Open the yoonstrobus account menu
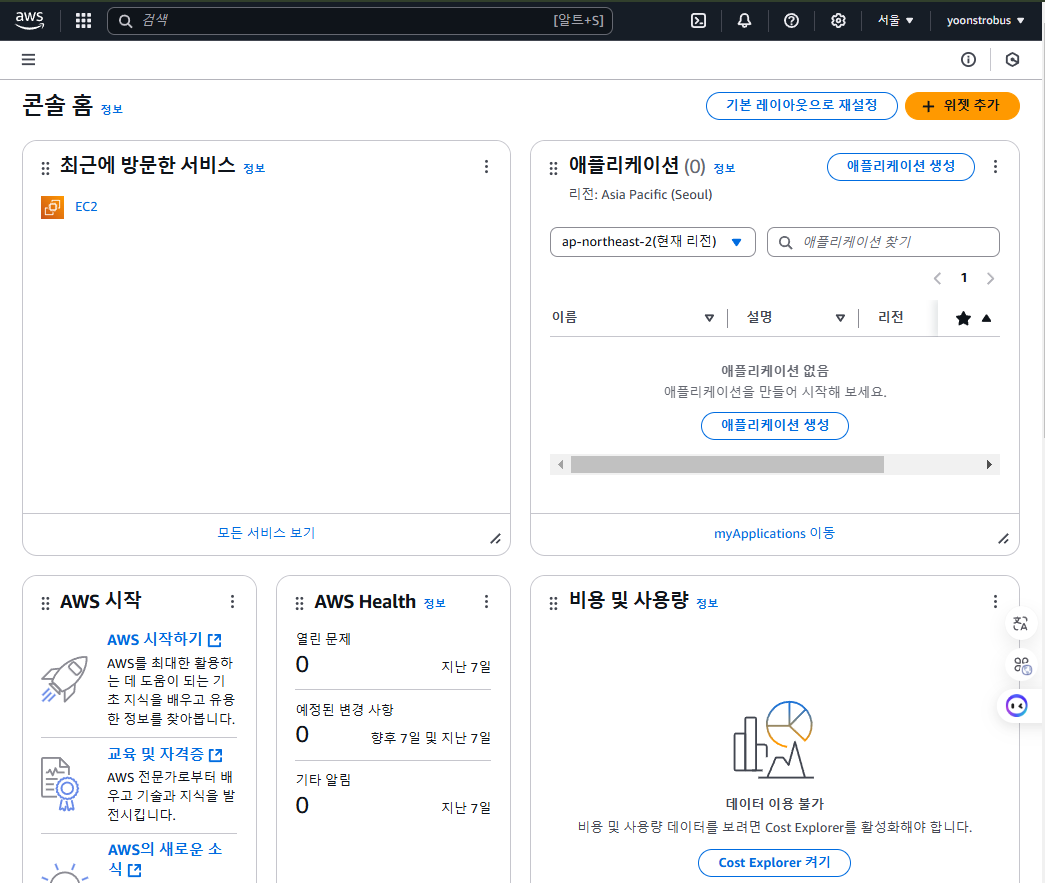1045x883 pixels. pos(985,21)
